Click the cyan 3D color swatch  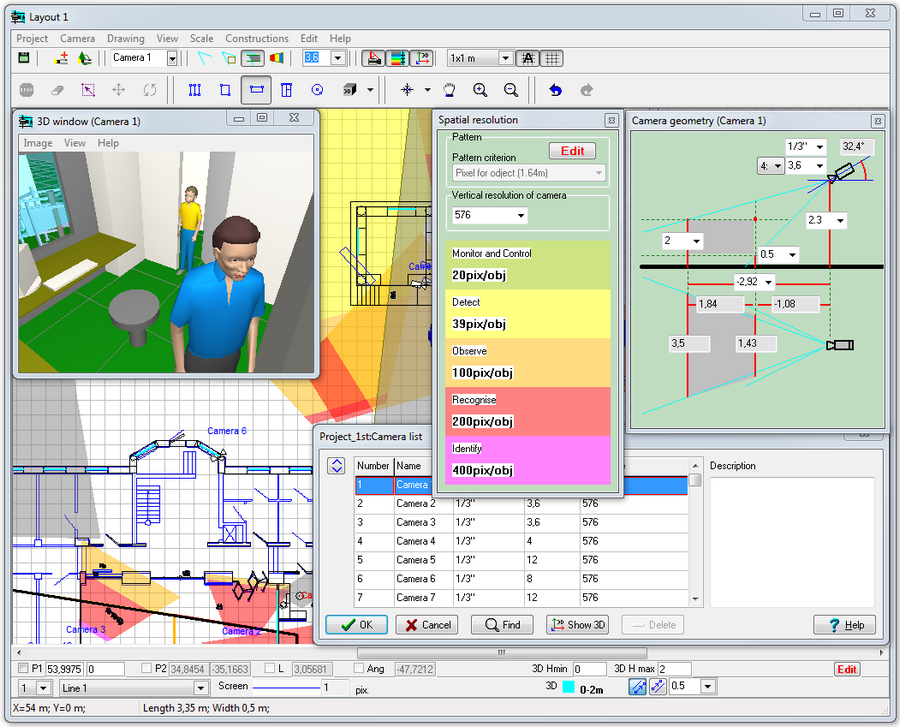tap(567, 687)
